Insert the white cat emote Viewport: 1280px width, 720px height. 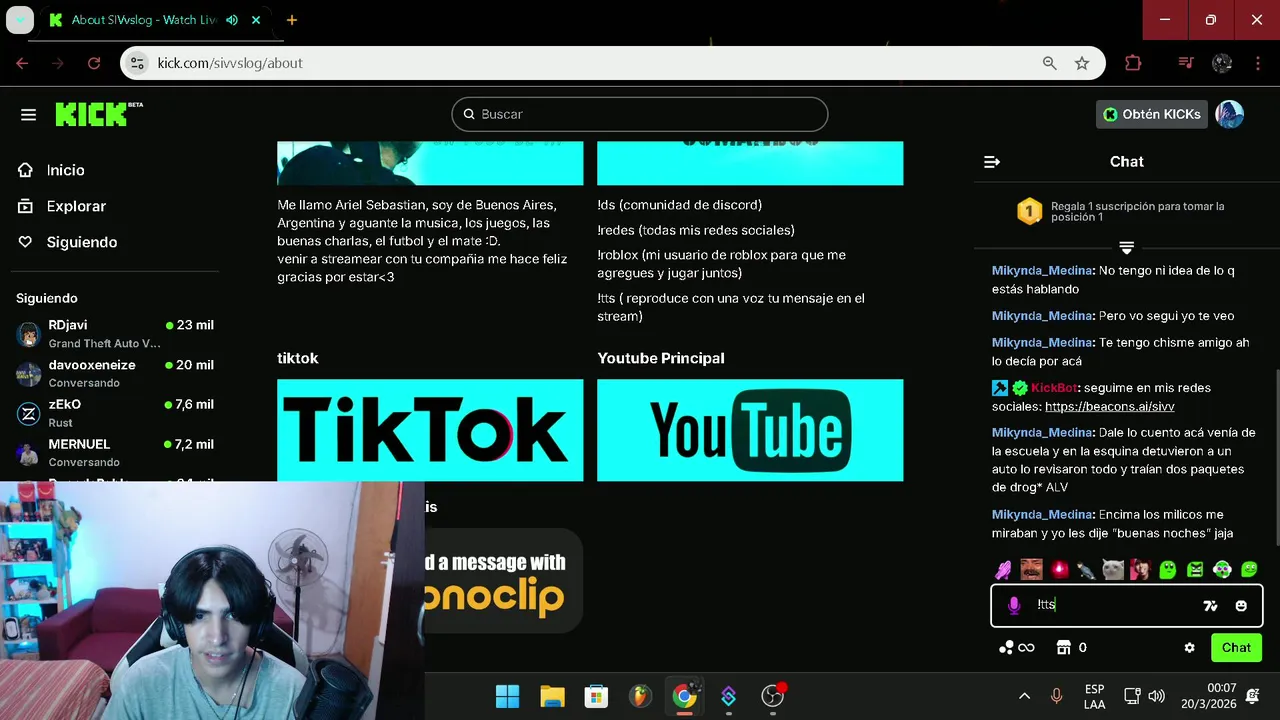pyautogui.click(x=1113, y=570)
